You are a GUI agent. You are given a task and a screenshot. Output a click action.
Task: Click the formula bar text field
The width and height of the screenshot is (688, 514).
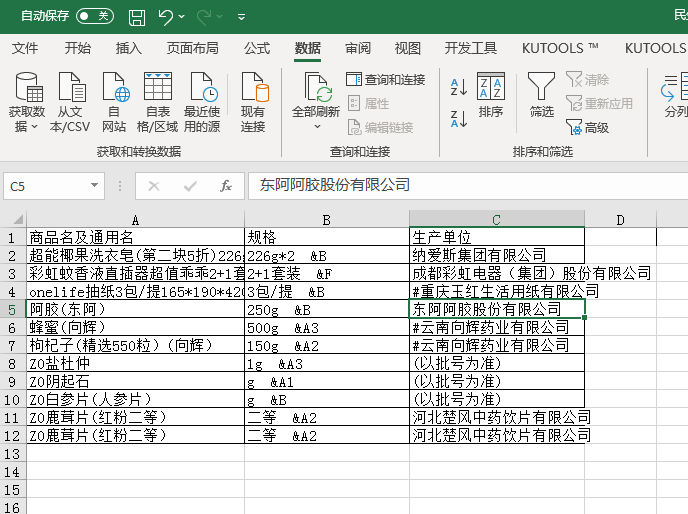468,186
